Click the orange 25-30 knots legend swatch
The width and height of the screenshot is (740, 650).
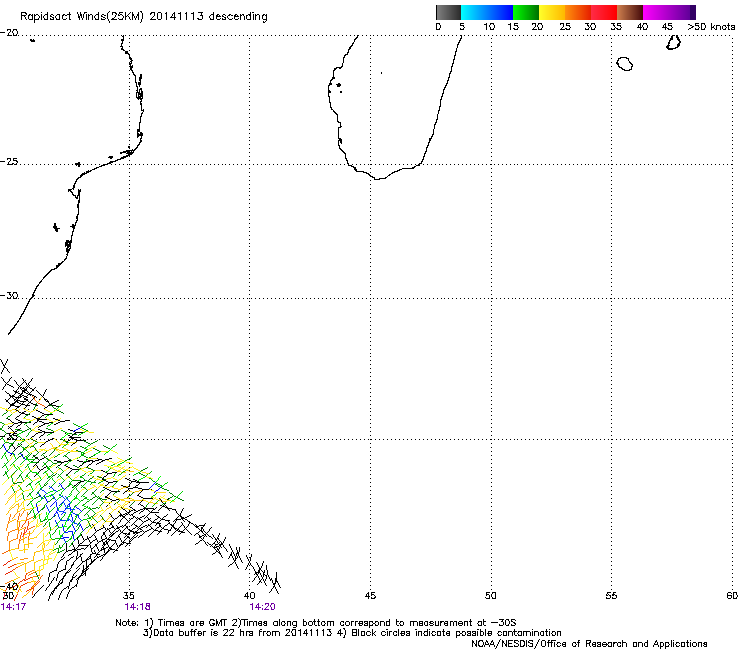click(578, 12)
